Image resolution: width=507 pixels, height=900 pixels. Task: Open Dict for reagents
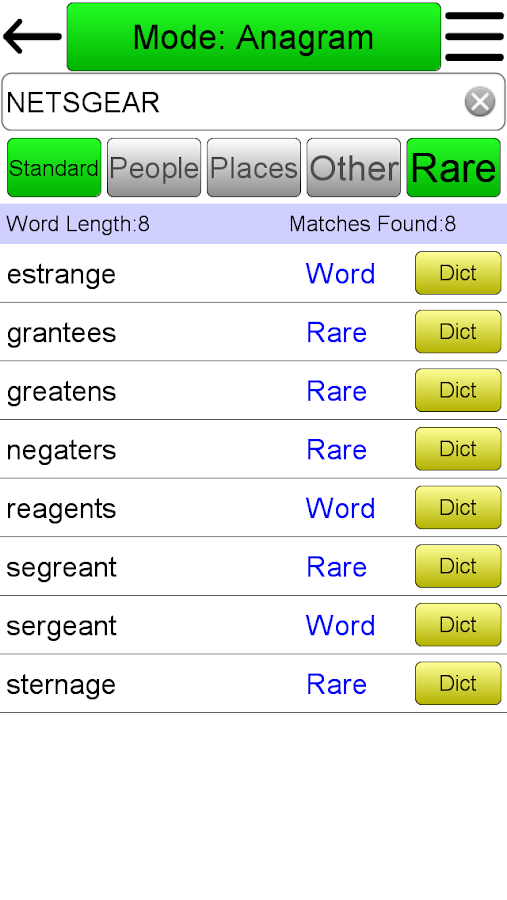(458, 507)
